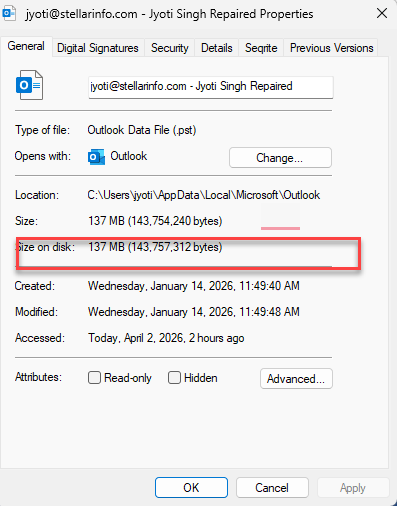The width and height of the screenshot is (397, 506).
Task: Click inside the file name text field
Action: [x=211, y=87]
